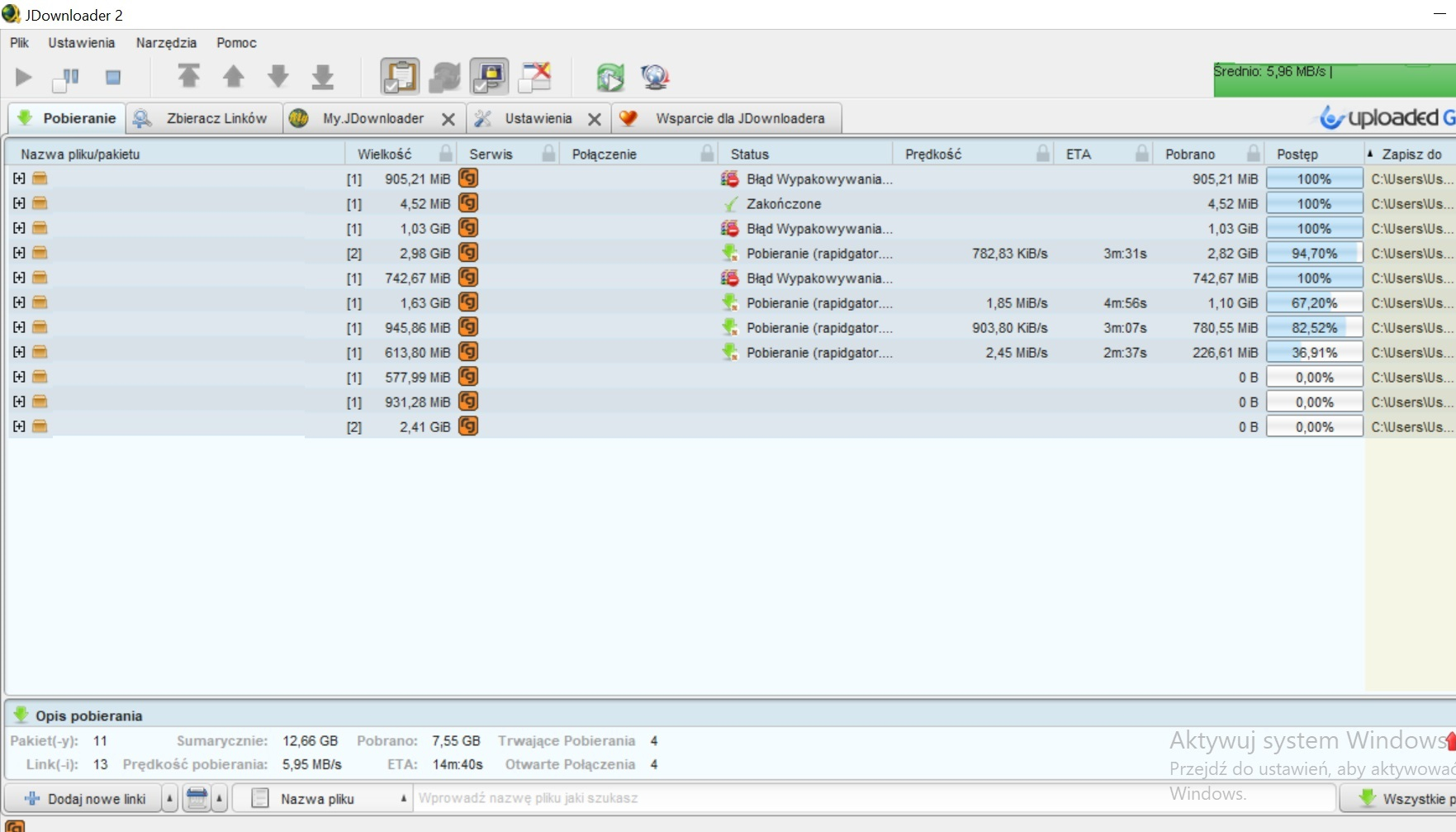Open the Nazwa pliku search filter dropdown
1456x832 pixels.
[x=321, y=798]
